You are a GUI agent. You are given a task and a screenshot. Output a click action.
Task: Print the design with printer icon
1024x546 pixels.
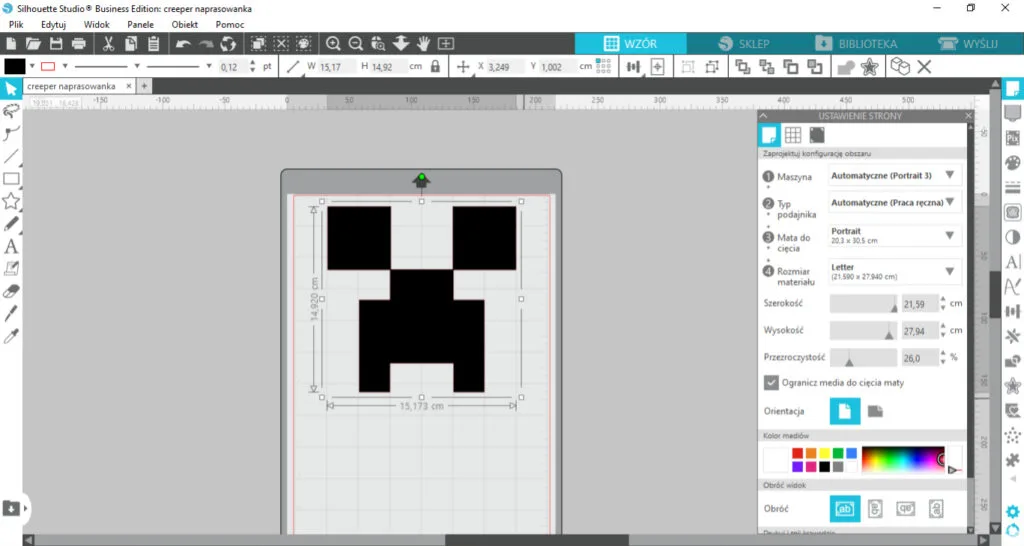(x=79, y=44)
